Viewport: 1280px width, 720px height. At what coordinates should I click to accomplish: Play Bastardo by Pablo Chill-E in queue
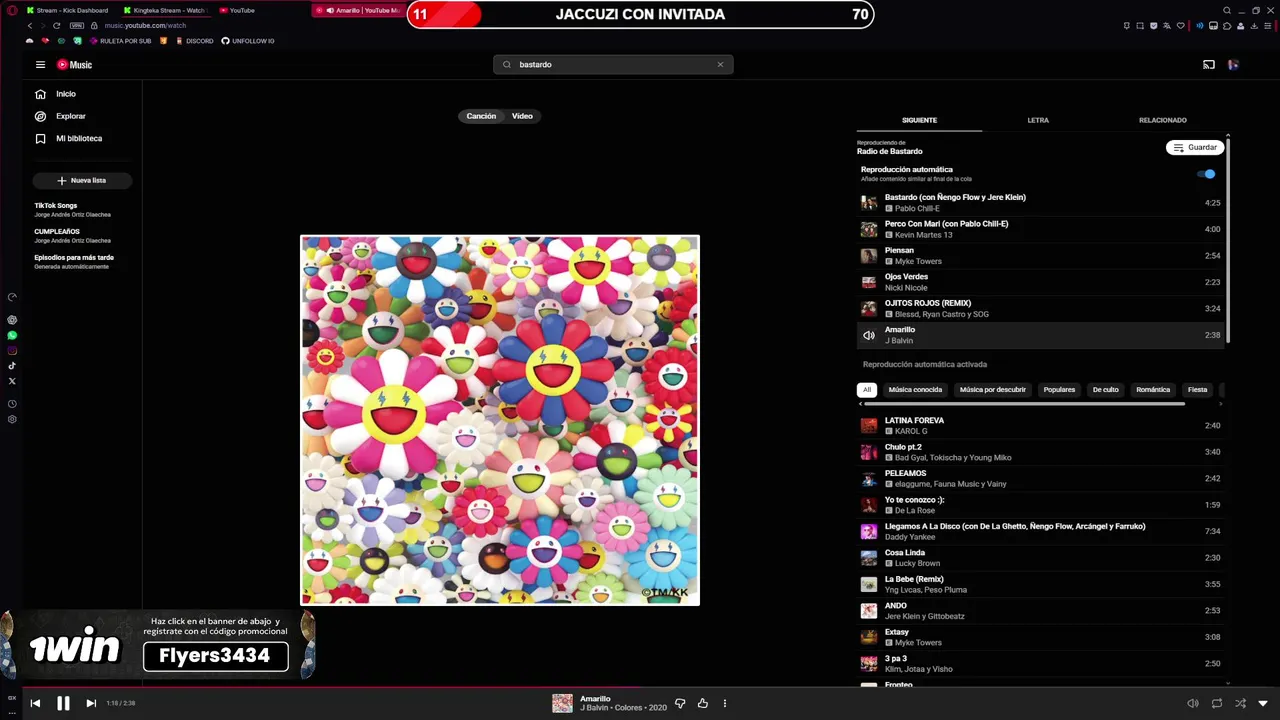[x=1040, y=203]
